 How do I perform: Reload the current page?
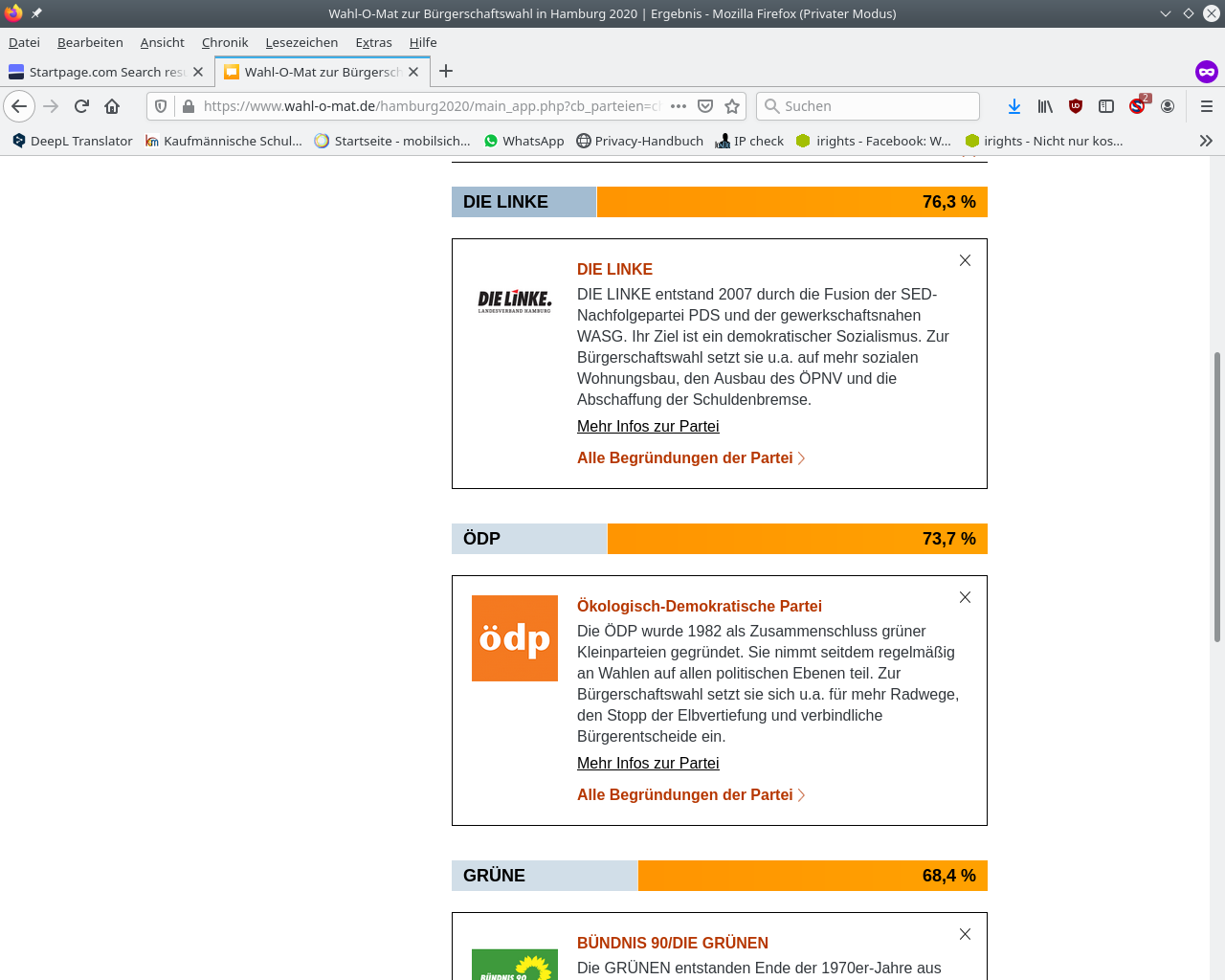coord(81,106)
